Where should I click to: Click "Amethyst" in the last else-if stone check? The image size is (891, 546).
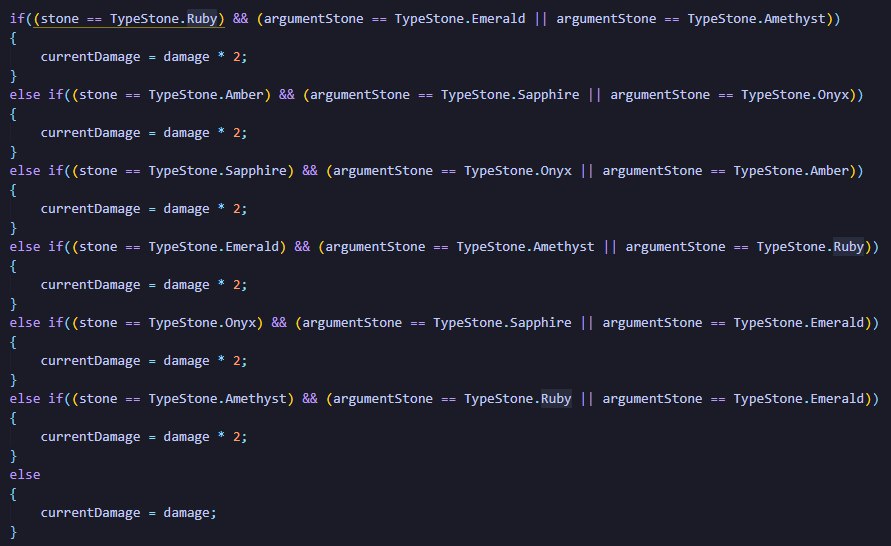[x=256, y=399]
